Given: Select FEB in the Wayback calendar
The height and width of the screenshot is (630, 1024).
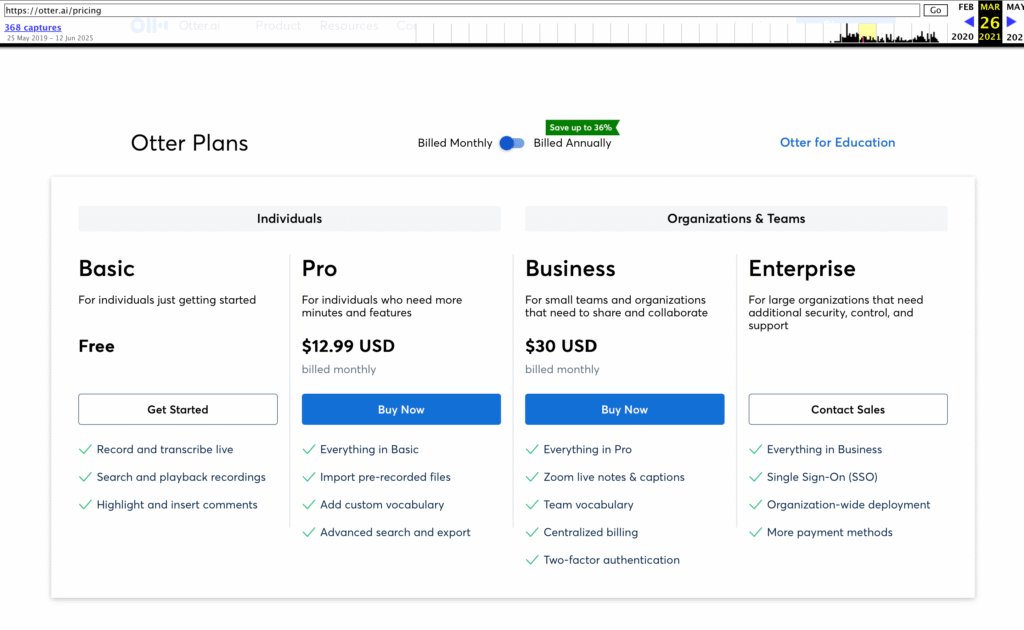Looking at the screenshot, I should click(966, 7).
